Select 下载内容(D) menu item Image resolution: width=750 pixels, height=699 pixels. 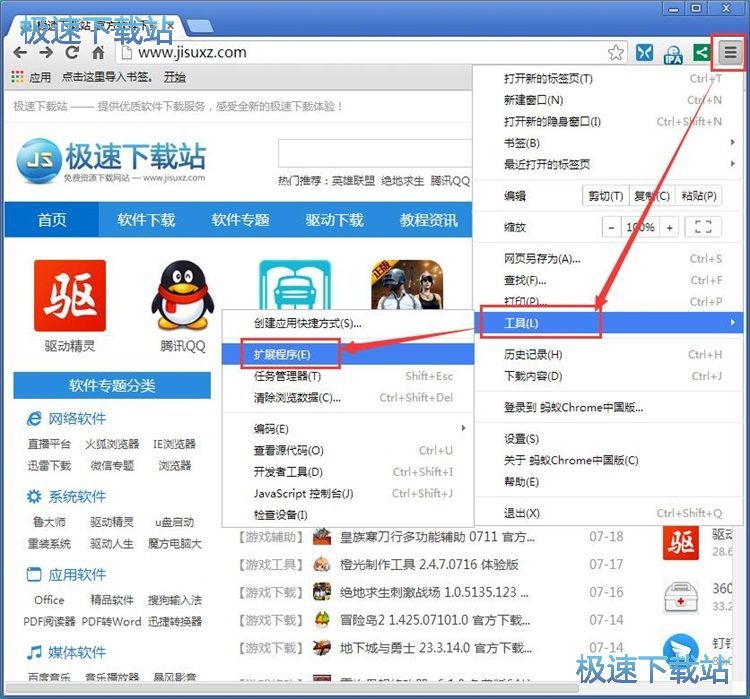pos(608,376)
